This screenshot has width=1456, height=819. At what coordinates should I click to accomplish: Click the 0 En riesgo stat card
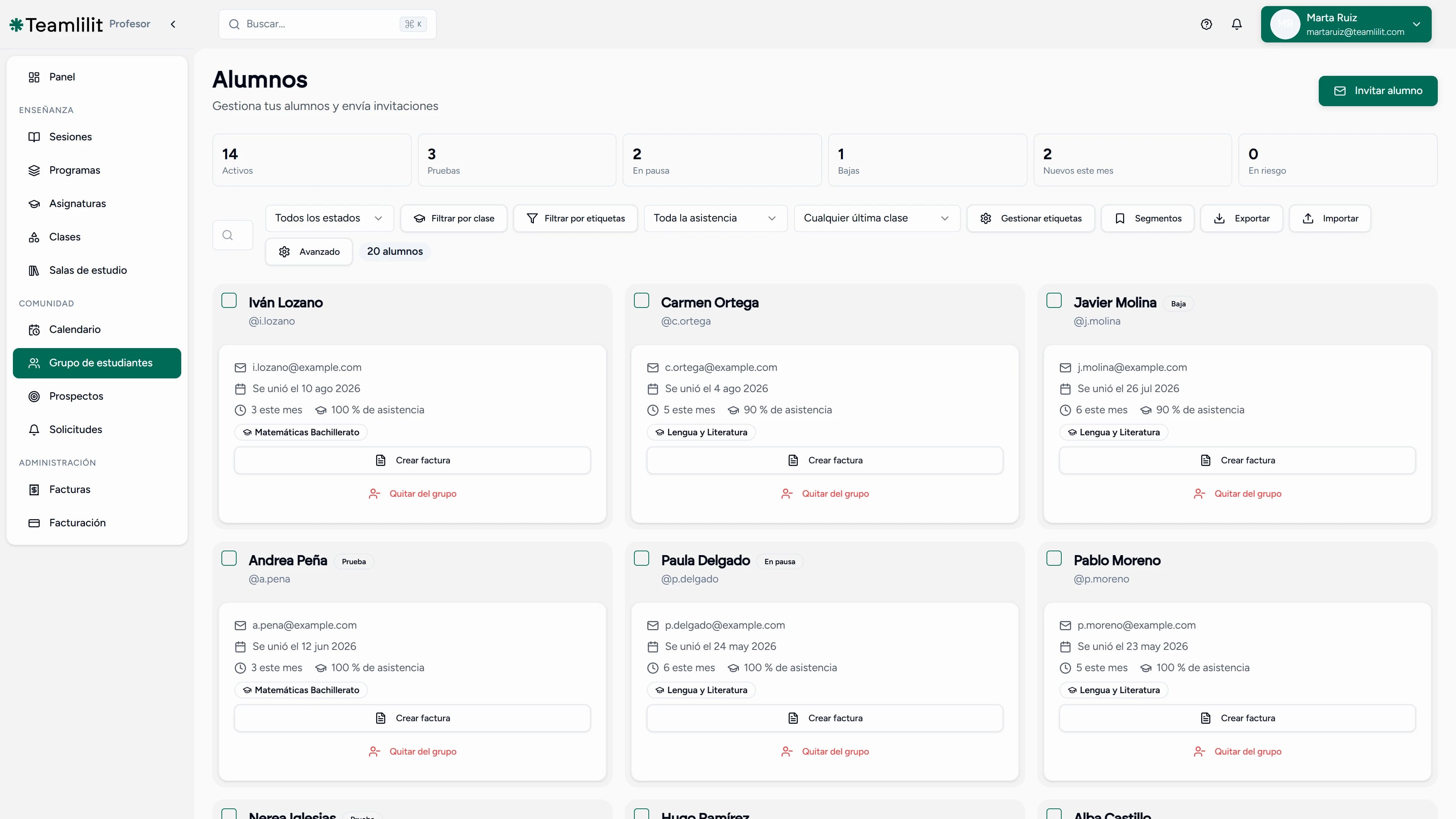(x=1338, y=160)
